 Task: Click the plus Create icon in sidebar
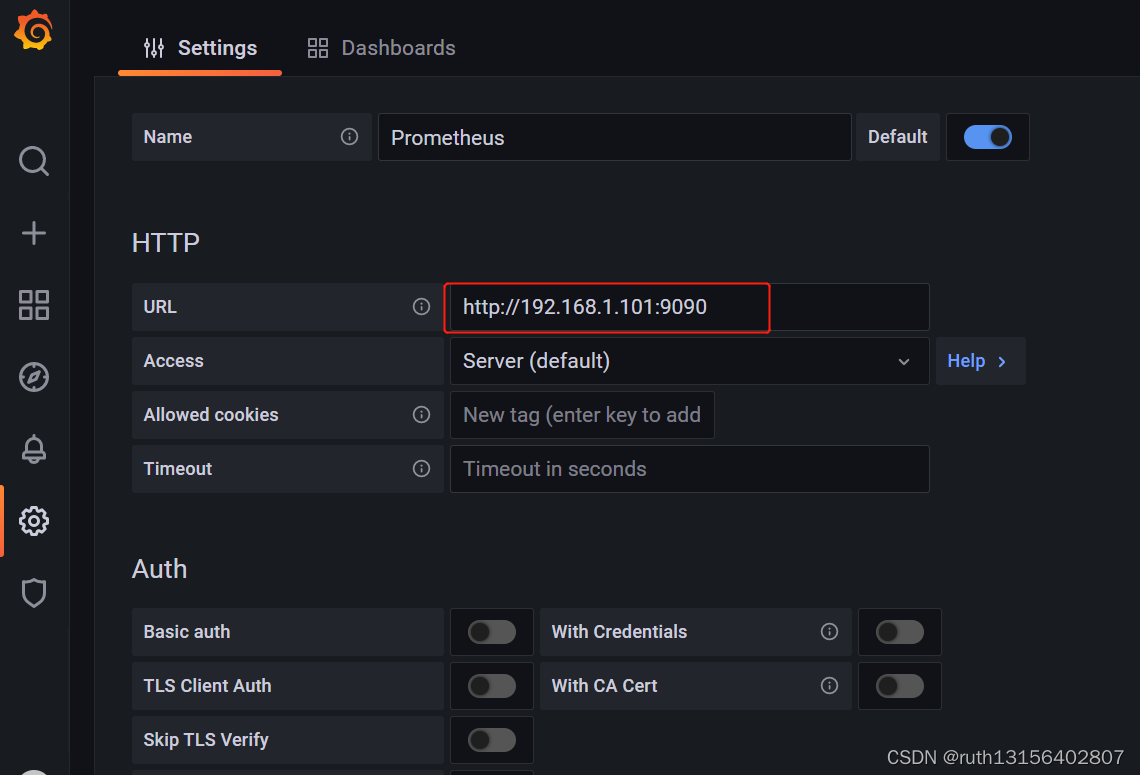[33, 233]
